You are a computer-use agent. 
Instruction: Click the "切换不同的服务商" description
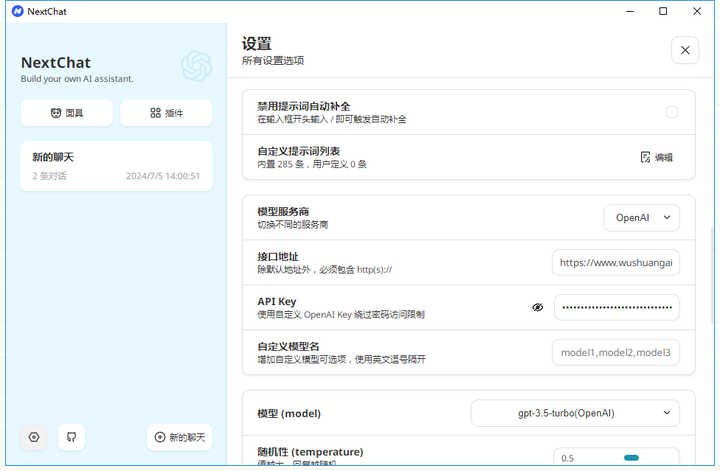292,224
